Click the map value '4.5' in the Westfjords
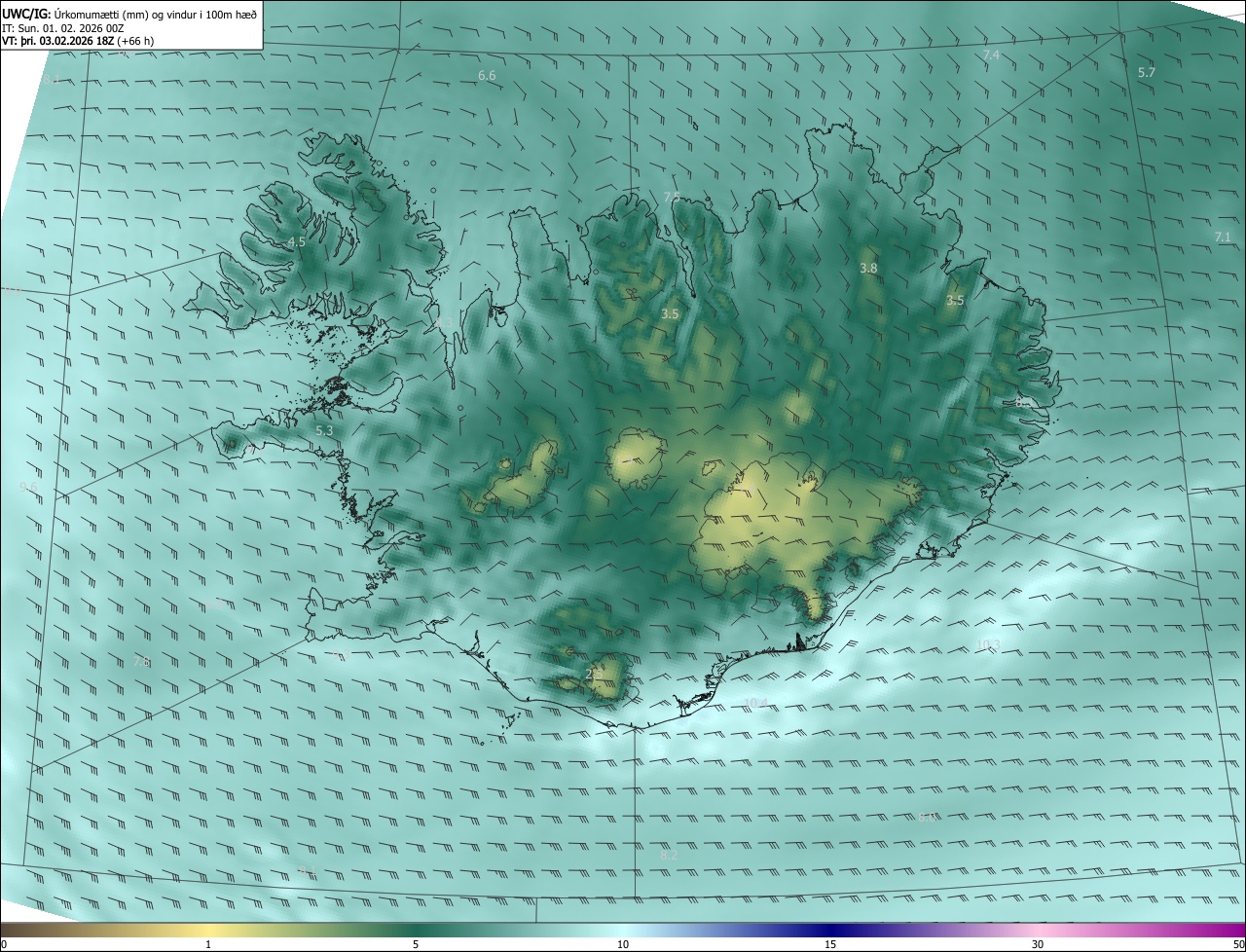Screen dimensions: 1246x952 (297, 241)
